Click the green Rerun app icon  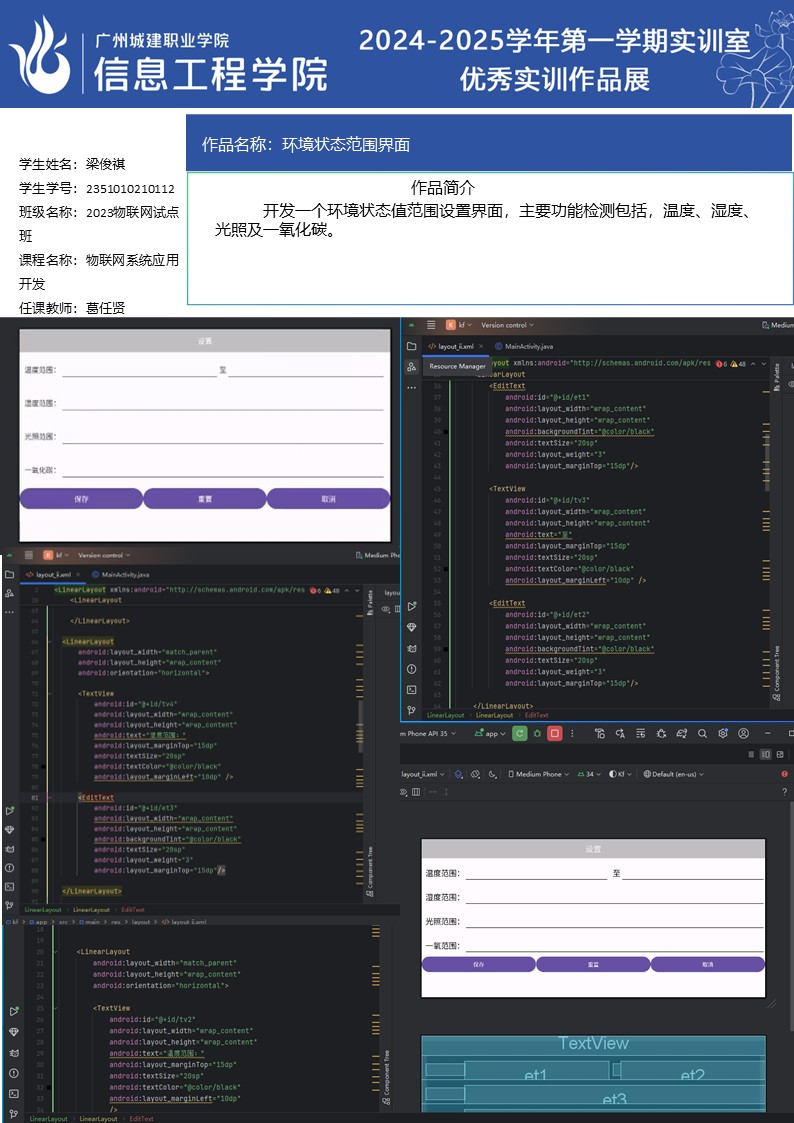519,733
